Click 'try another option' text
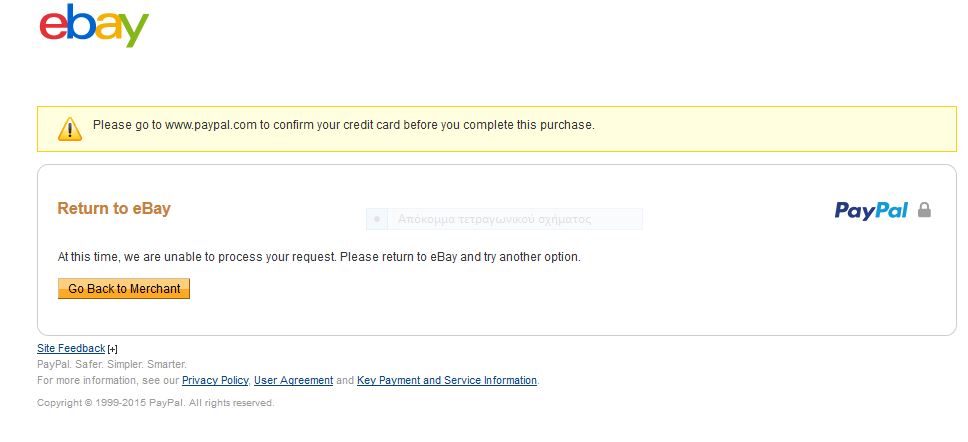This screenshot has width=968, height=442. pyautogui.click(x=532, y=257)
